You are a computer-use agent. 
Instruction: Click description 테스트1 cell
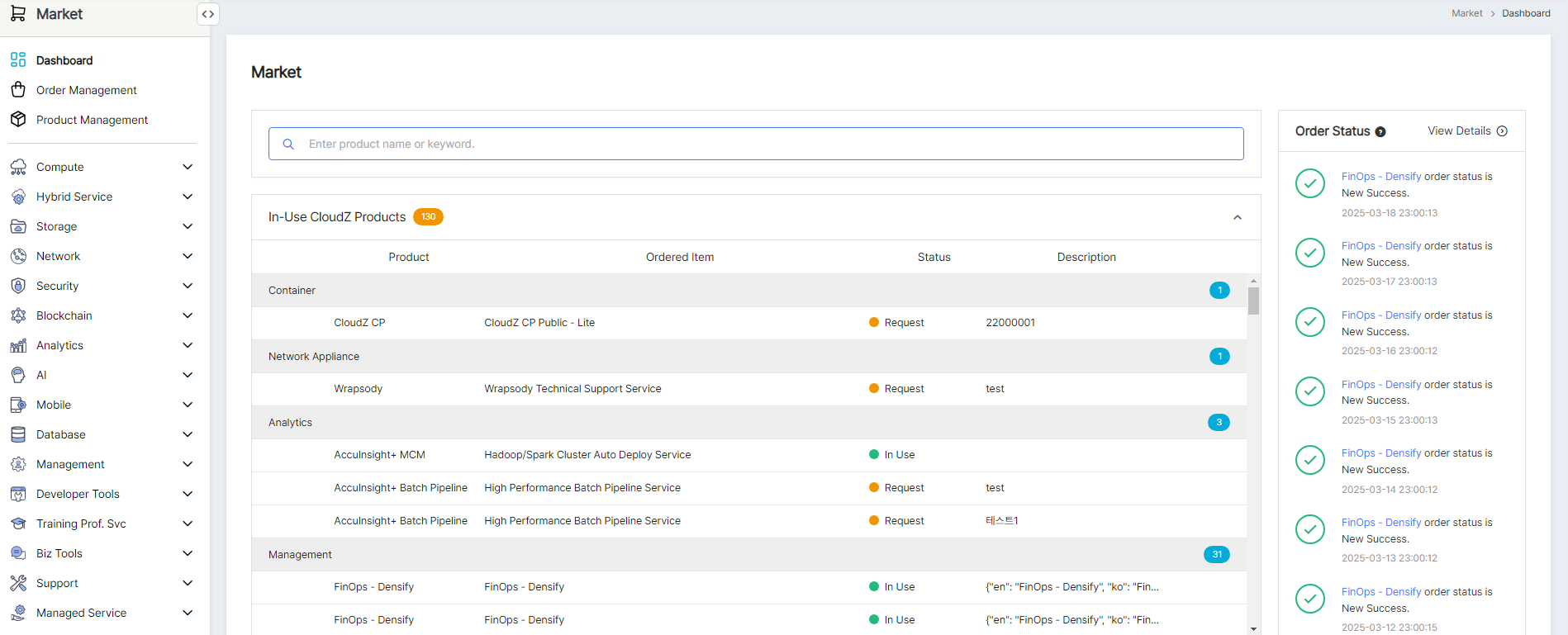(1001, 521)
